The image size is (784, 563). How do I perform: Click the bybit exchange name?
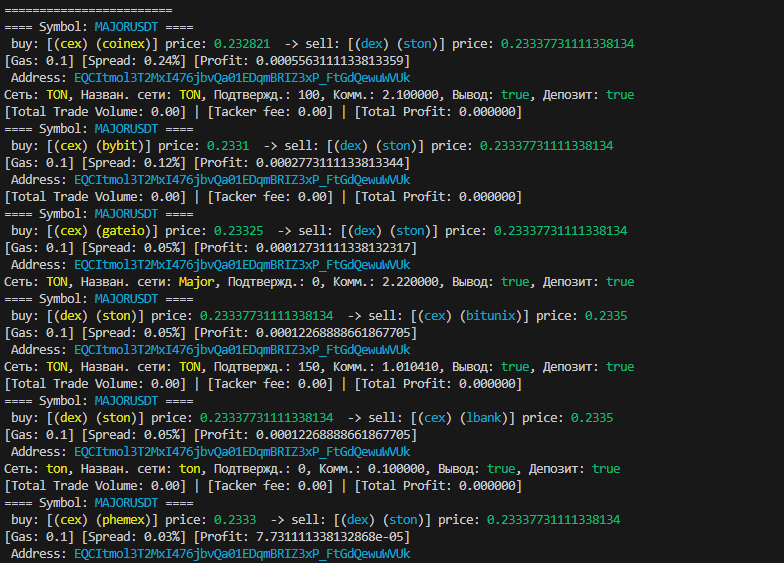click(x=120, y=146)
